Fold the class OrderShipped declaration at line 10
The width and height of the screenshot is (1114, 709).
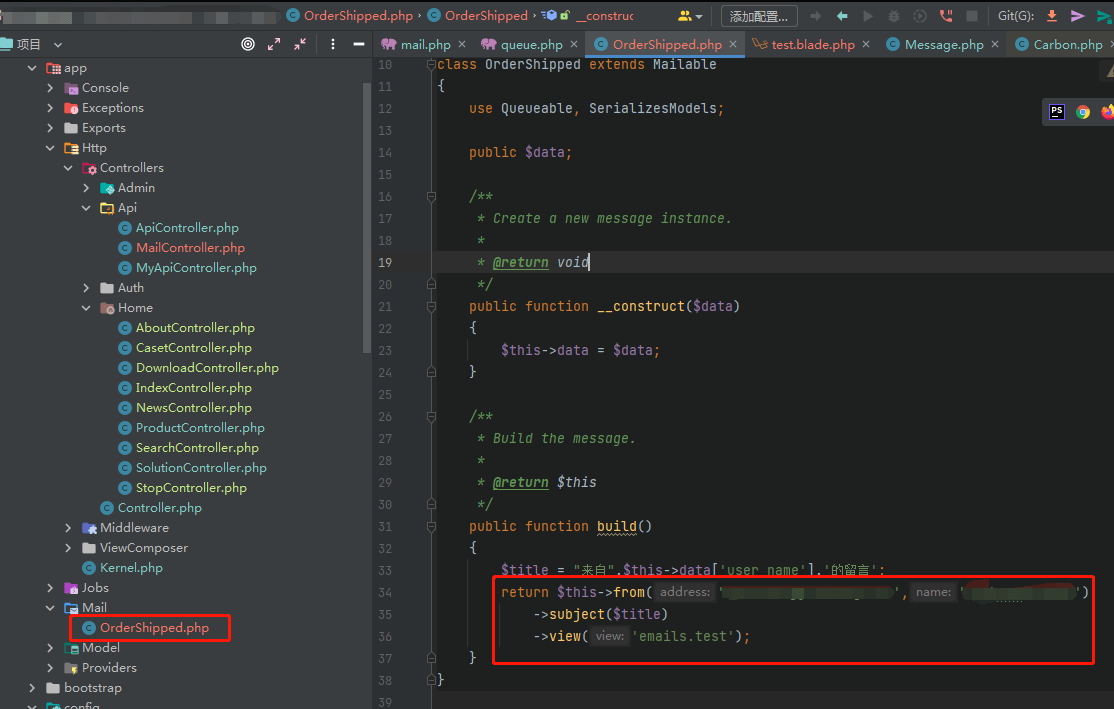(431, 65)
